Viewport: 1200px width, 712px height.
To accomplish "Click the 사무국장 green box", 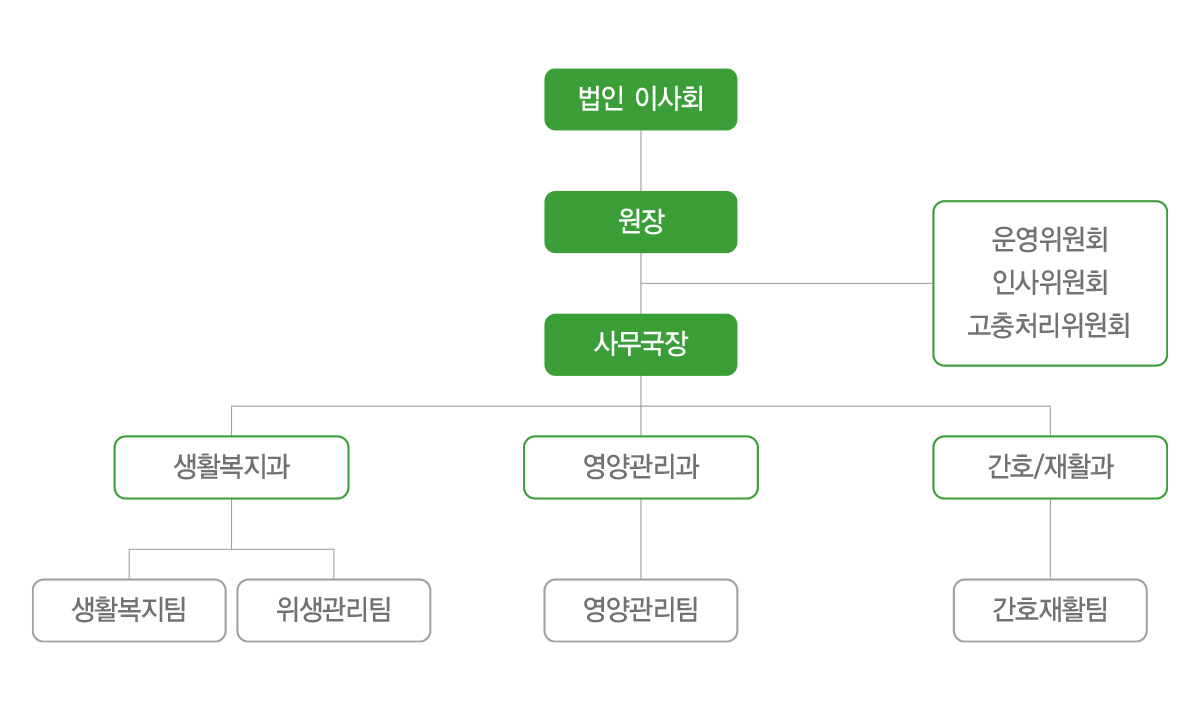I will [x=641, y=345].
